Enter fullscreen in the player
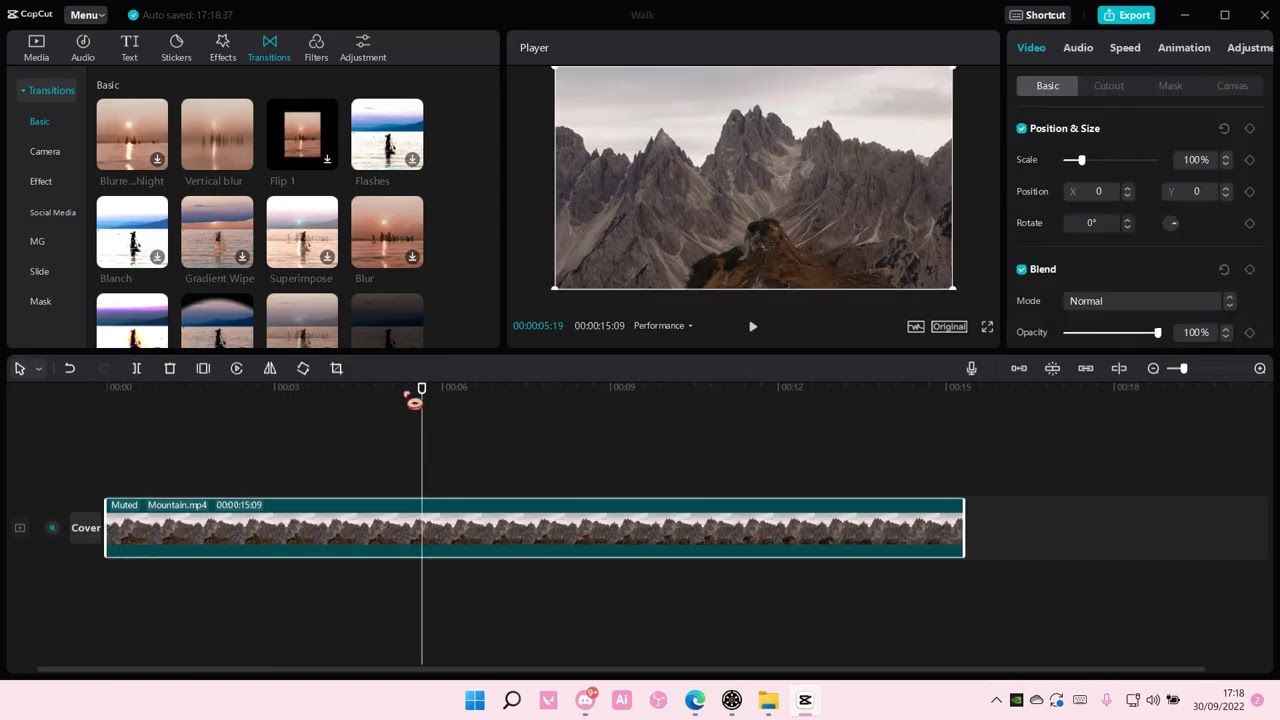 click(x=987, y=326)
